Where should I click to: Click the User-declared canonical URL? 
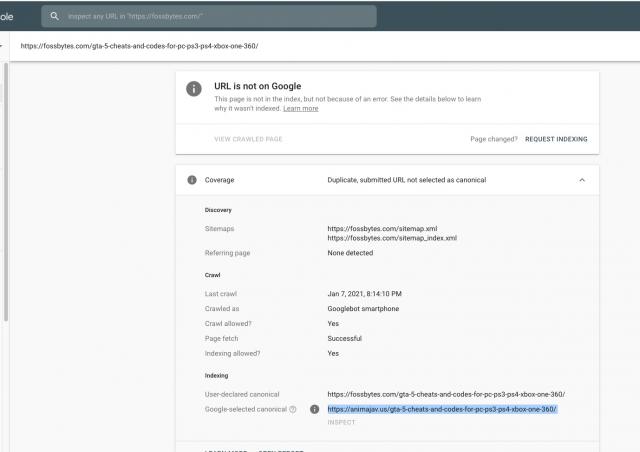click(446, 394)
